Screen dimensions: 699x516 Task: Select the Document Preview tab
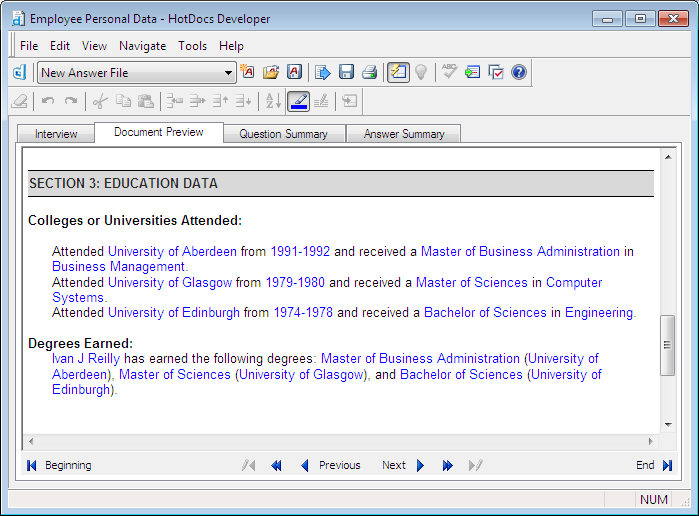click(x=159, y=132)
